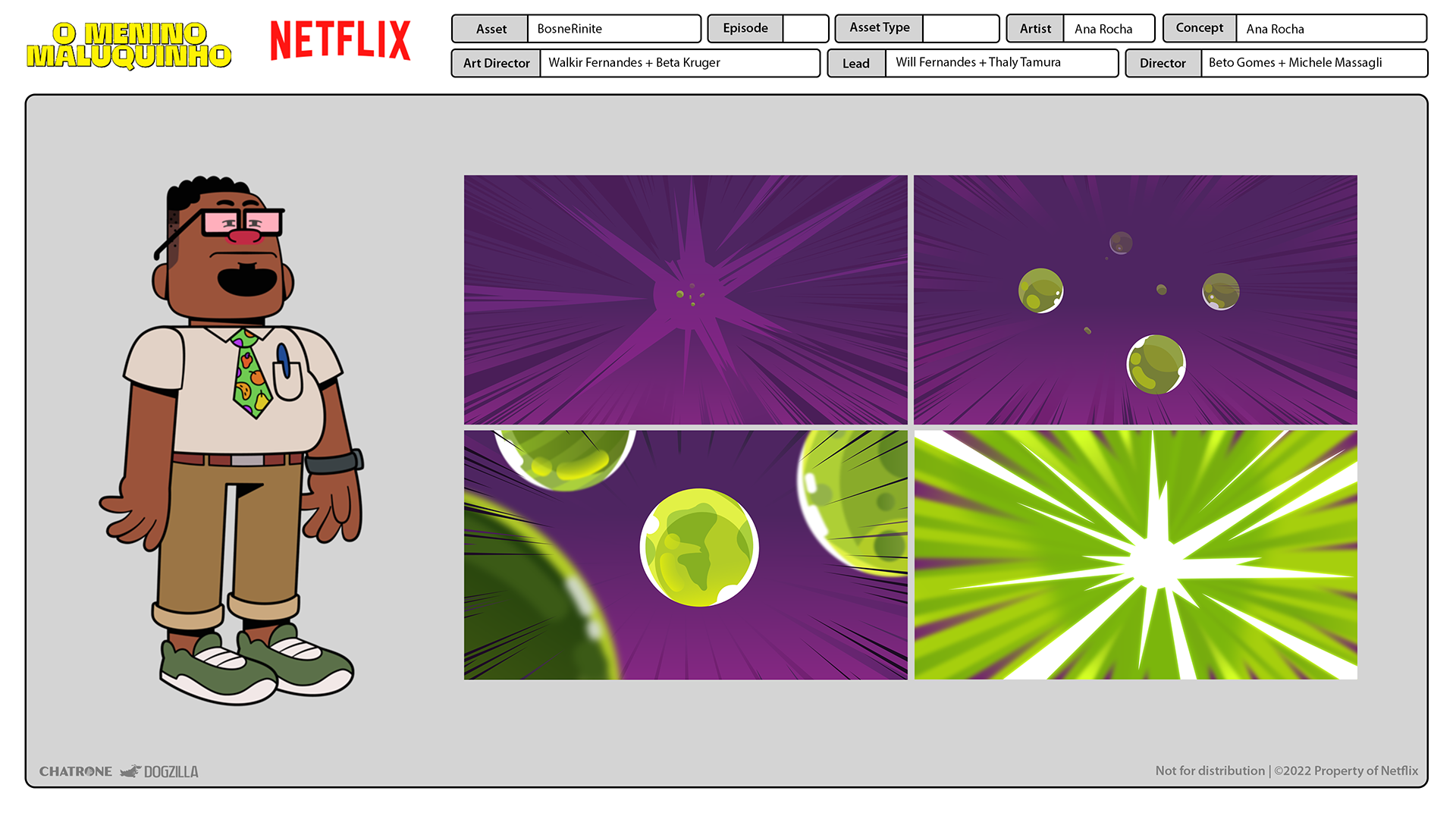Click the Not for distribution copyright text

point(1286,770)
